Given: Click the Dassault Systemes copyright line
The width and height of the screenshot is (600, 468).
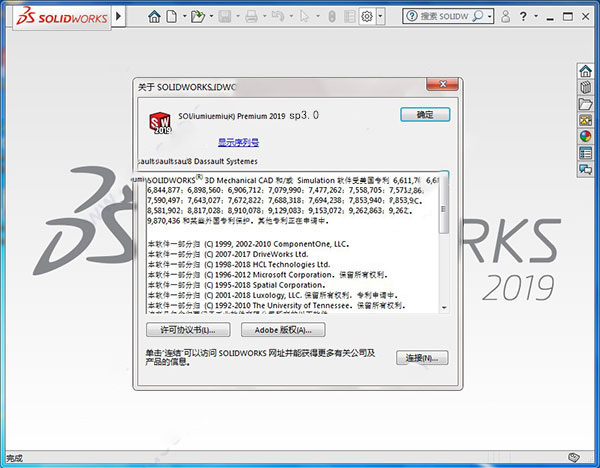Looking at the screenshot, I should (198, 161).
